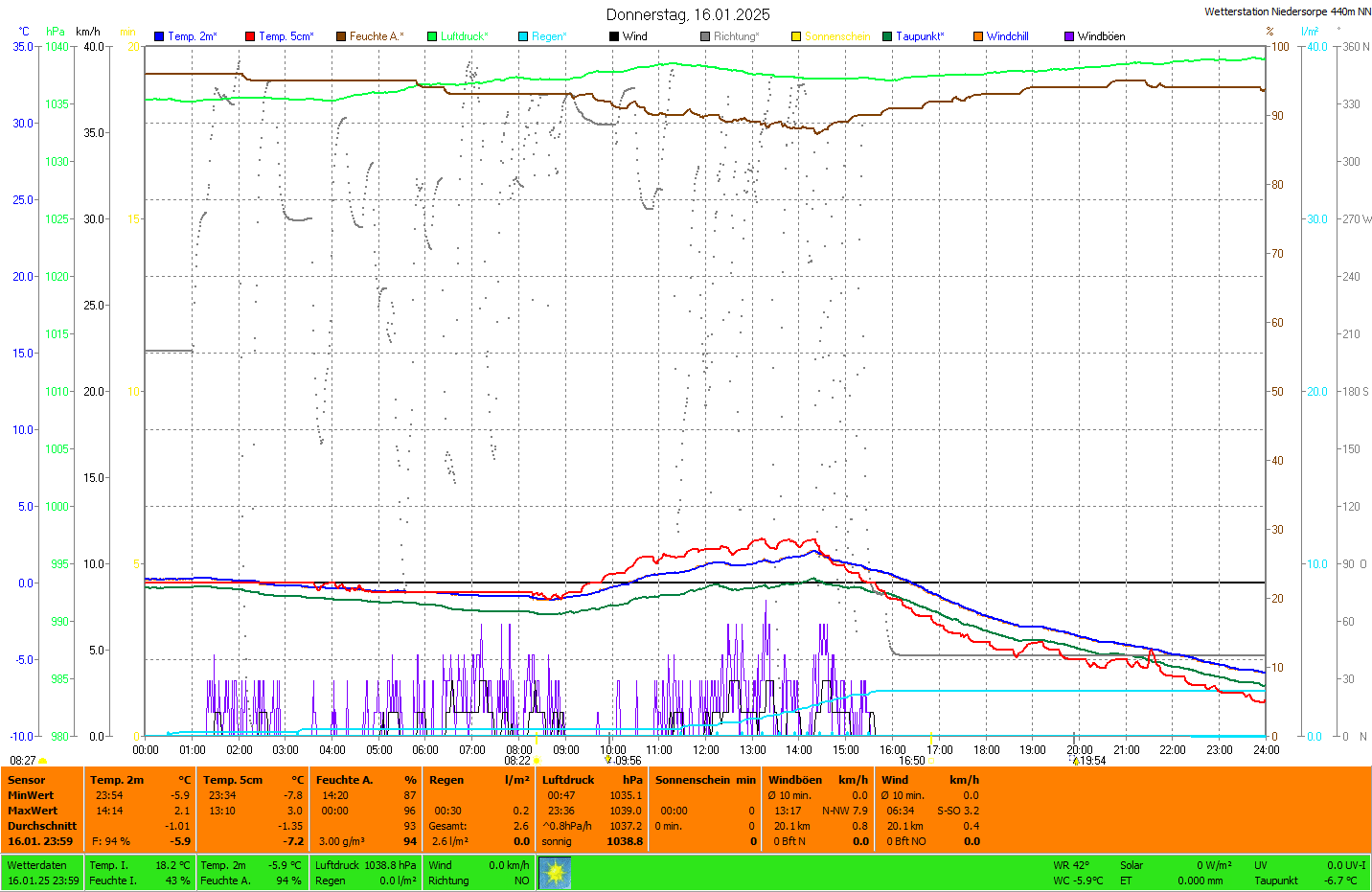The image size is (1372, 892).
Task: Click the Wetterdaten cell in green status bar
Action: [37, 865]
